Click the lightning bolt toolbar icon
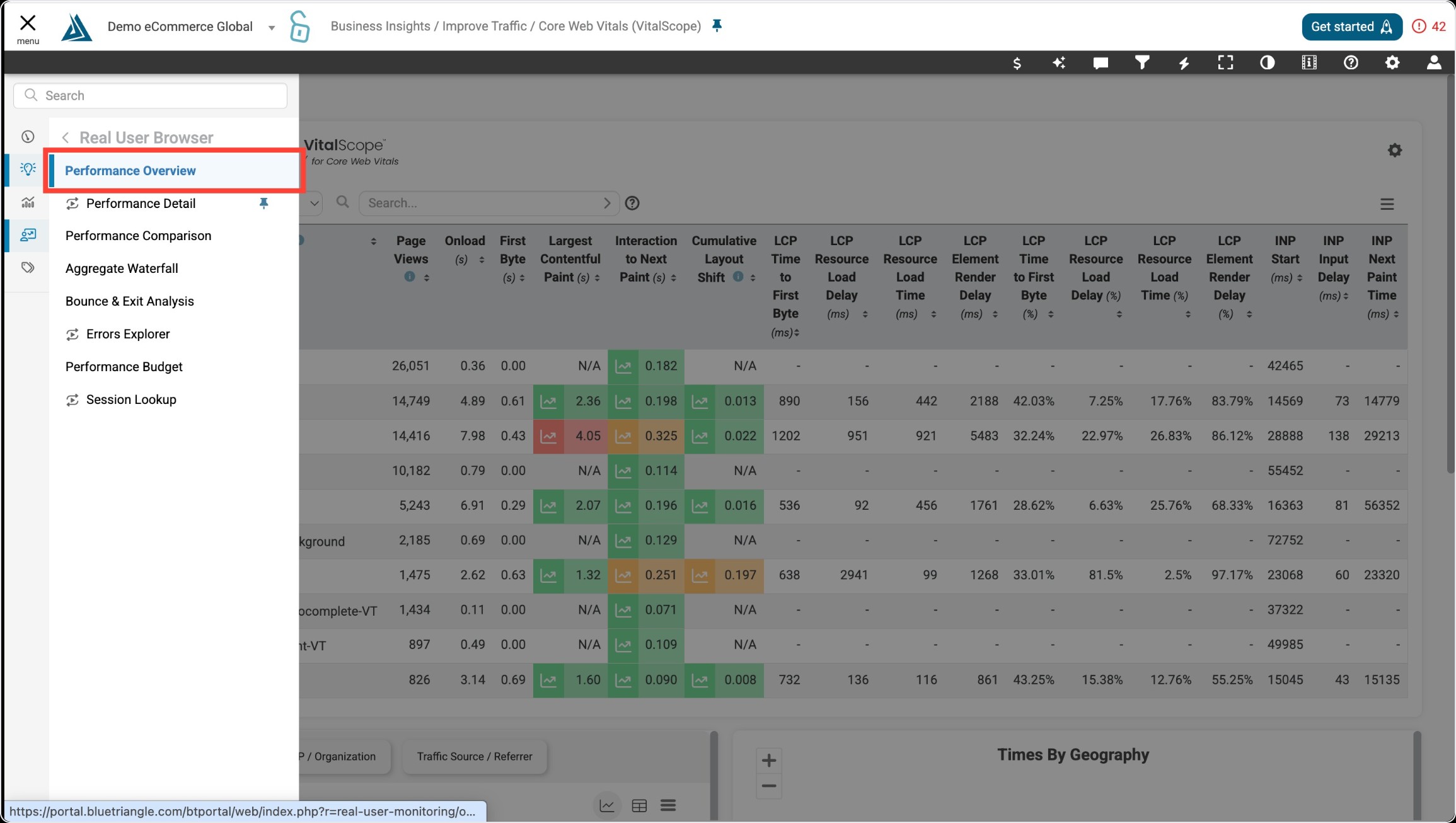Screen dimensions: 1456x823 point(1184,63)
